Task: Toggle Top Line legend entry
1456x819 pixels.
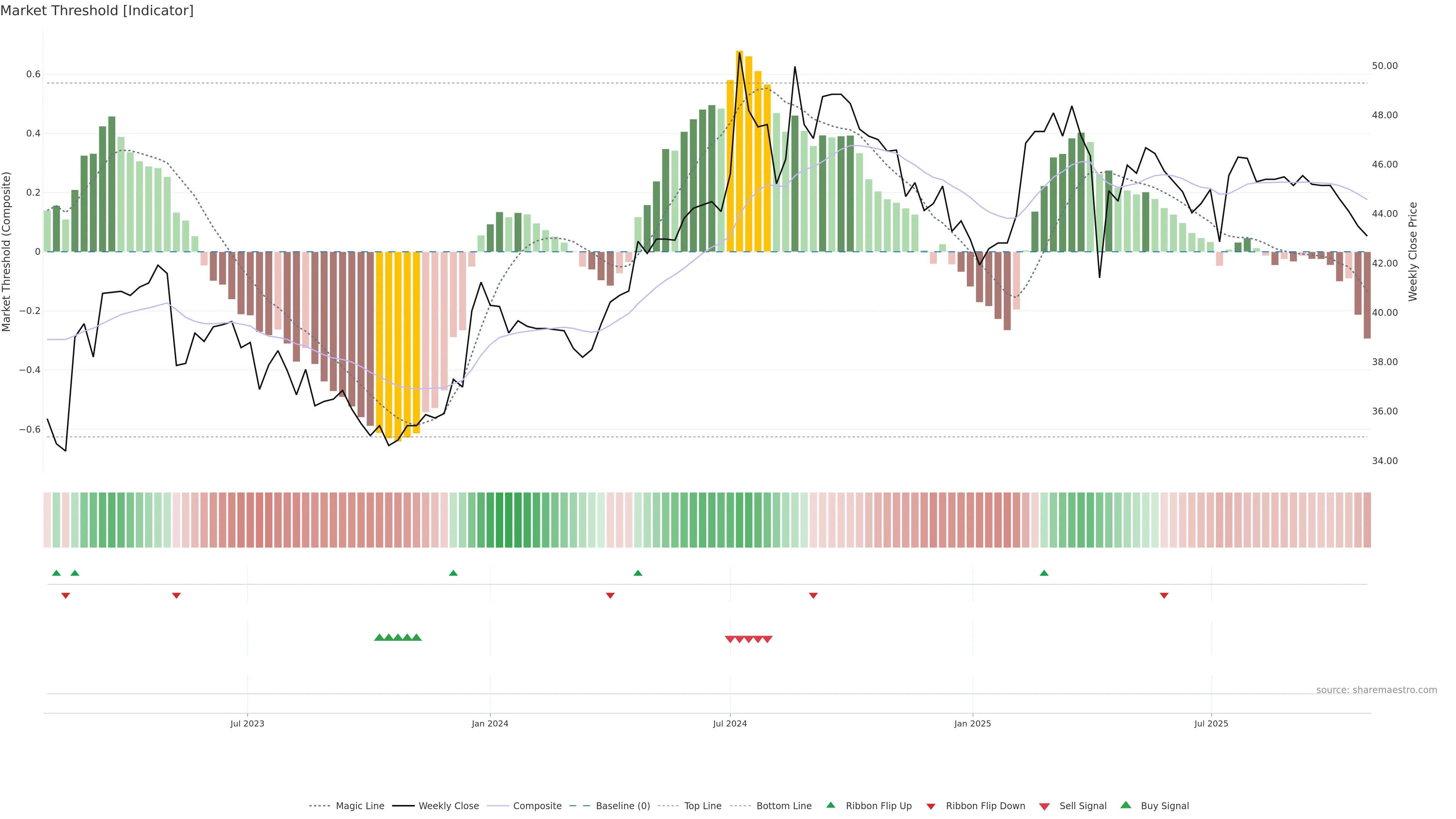Action: pos(703,806)
